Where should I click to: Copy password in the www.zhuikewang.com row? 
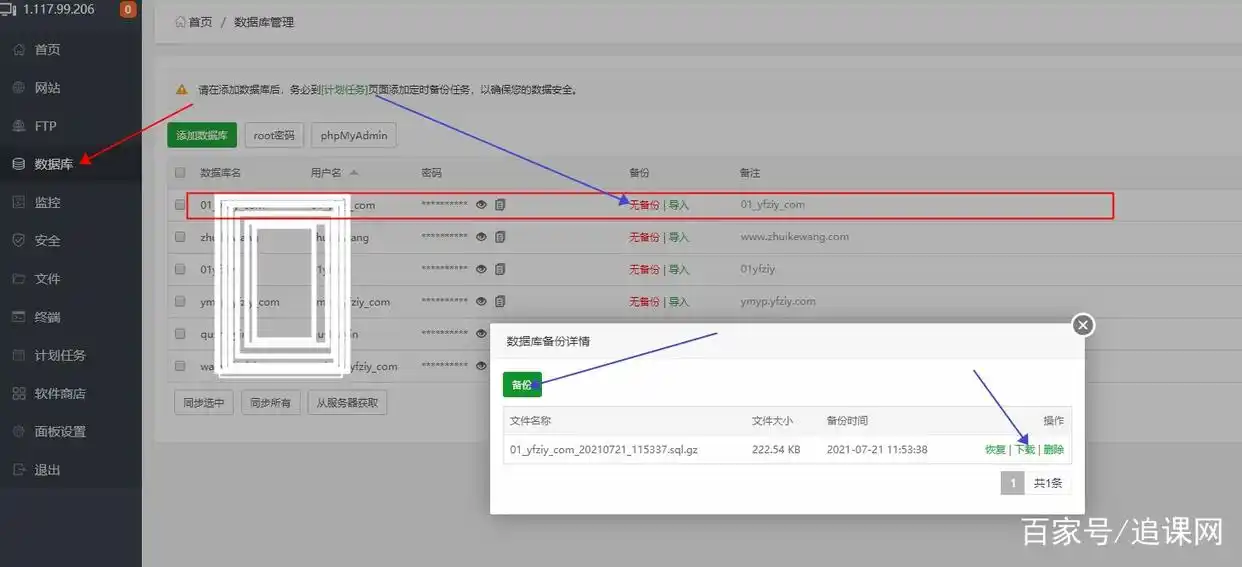click(x=500, y=237)
